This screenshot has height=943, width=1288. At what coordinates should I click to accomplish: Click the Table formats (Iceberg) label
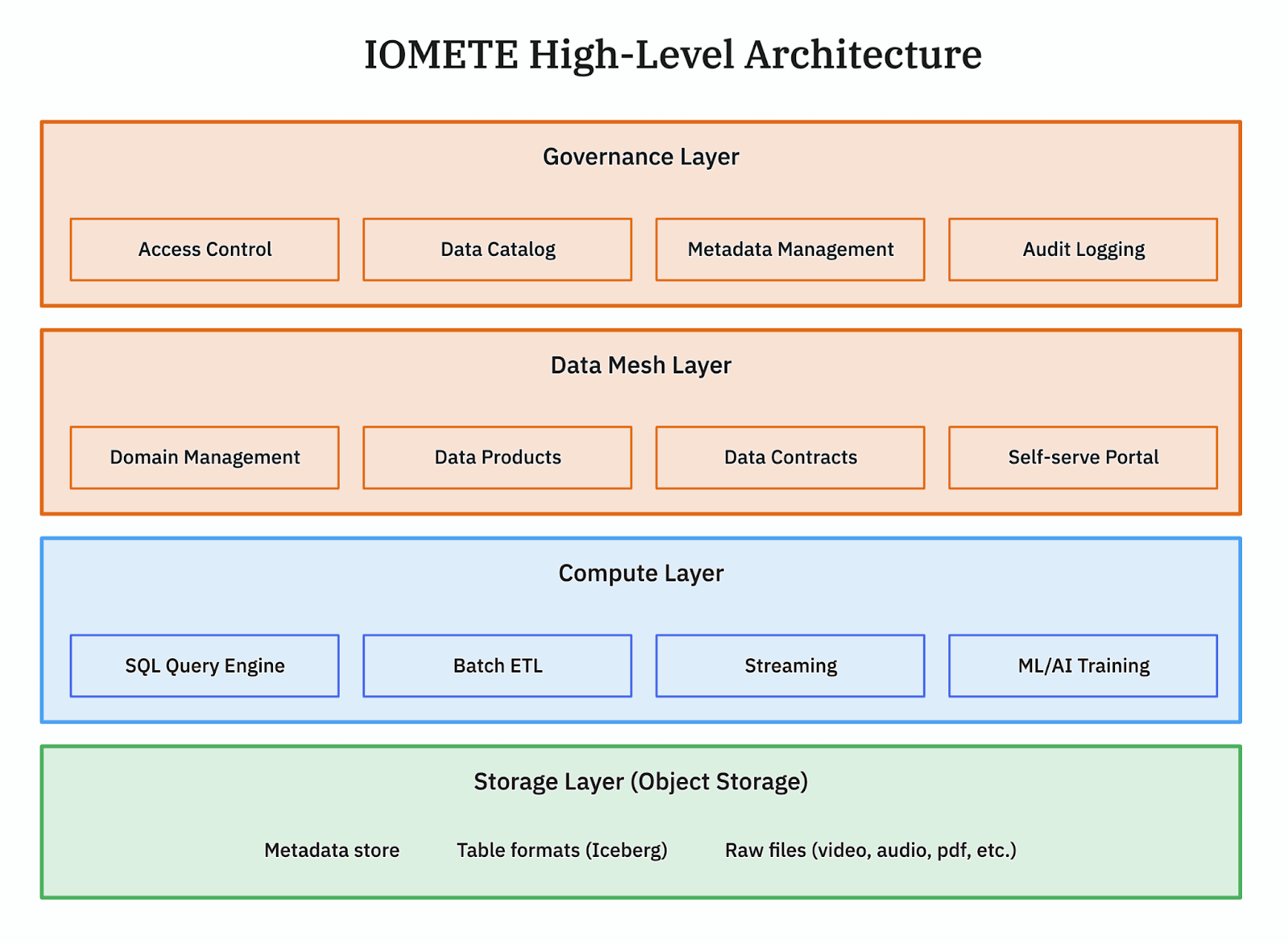click(562, 850)
